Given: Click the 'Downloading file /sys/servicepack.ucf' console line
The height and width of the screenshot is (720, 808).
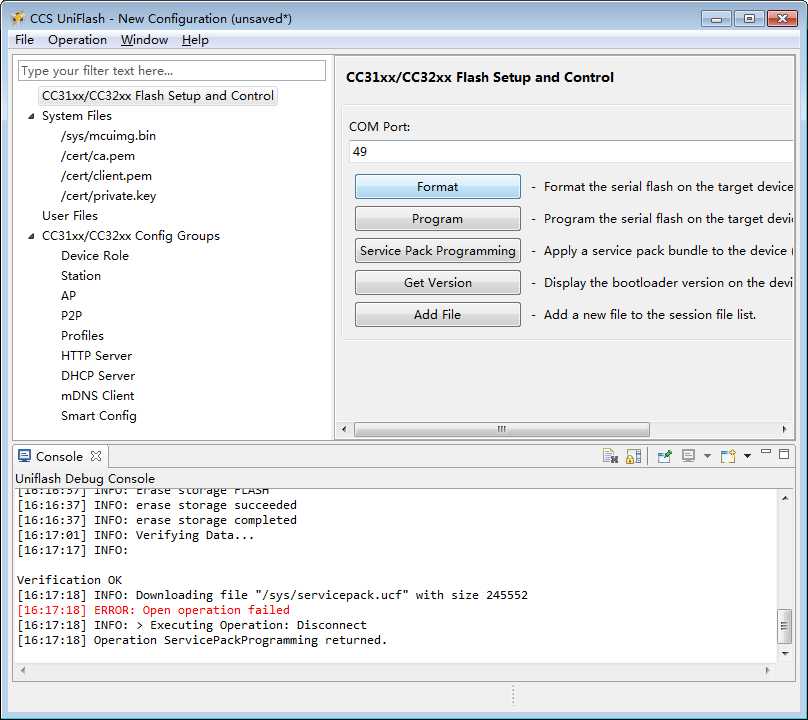Looking at the screenshot, I should pos(273,595).
